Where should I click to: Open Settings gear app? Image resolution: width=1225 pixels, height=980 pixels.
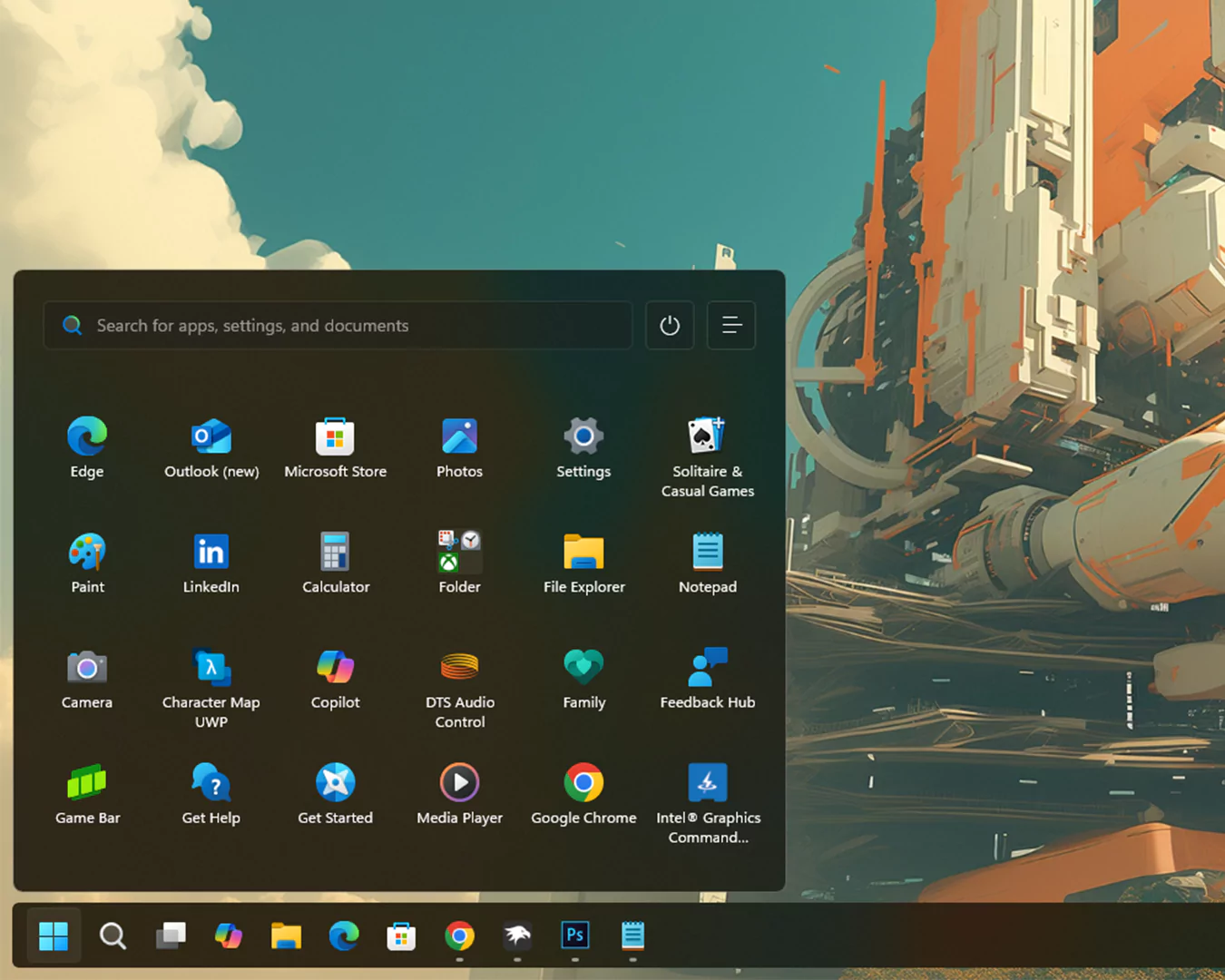point(583,447)
